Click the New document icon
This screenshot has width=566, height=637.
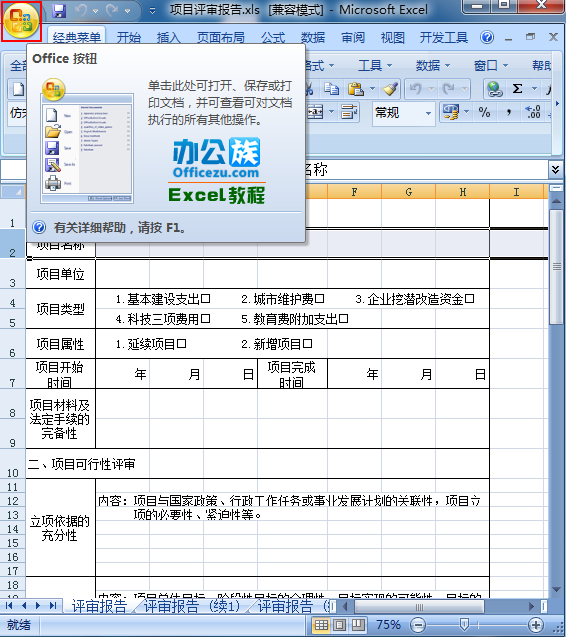pyautogui.click(x=18, y=89)
